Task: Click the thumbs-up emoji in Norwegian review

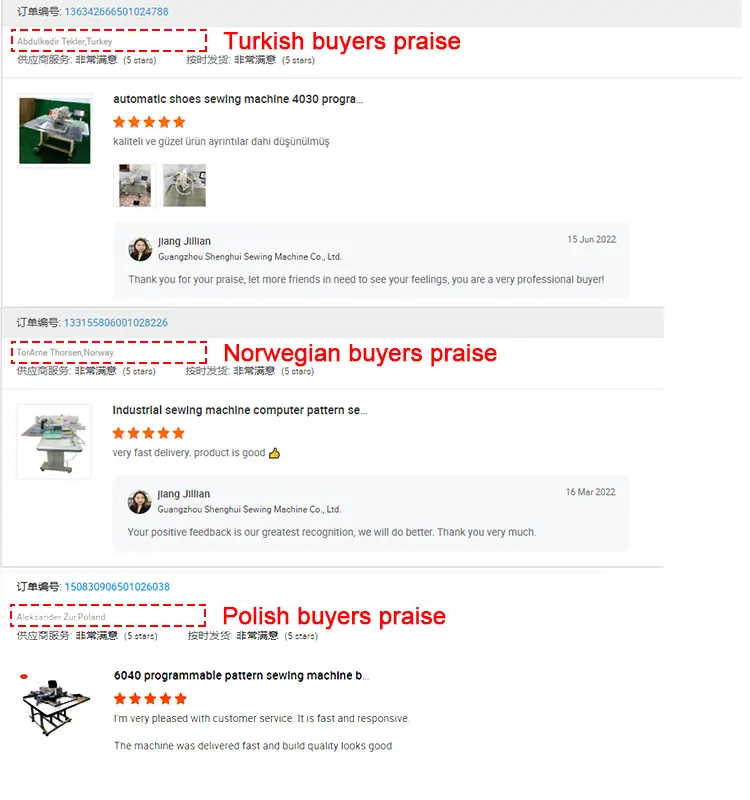Action: (274, 453)
